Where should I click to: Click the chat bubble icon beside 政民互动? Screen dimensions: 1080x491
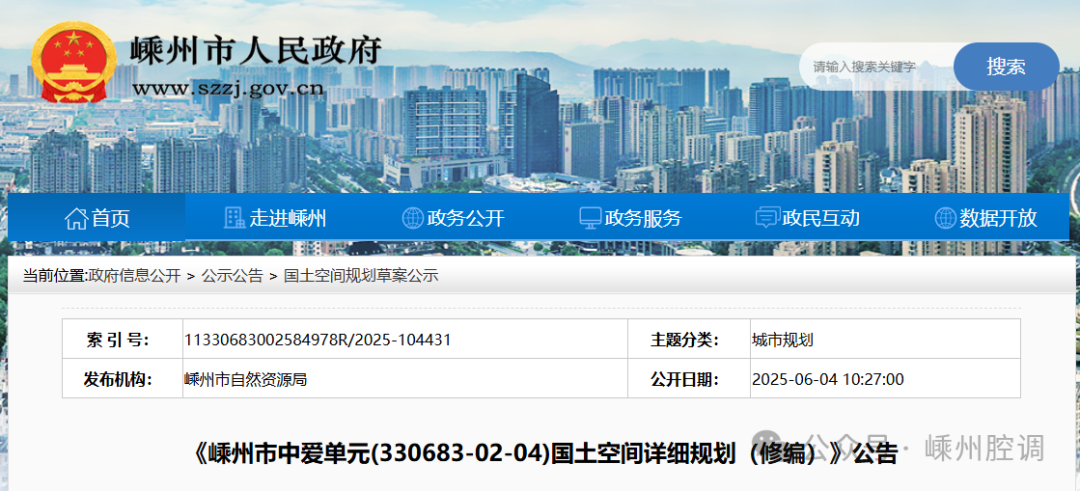767,218
